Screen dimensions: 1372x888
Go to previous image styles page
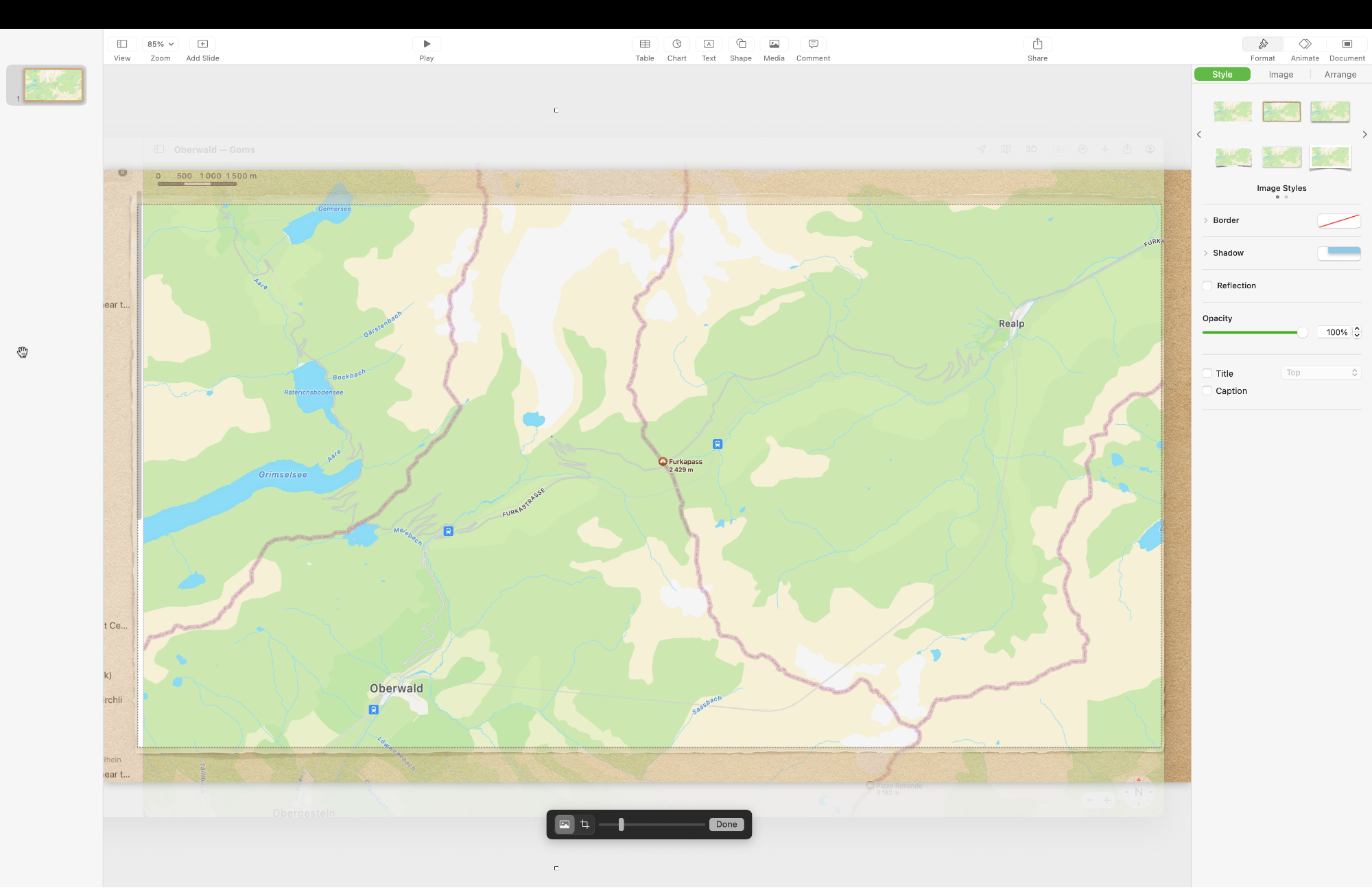[1199, 135]
